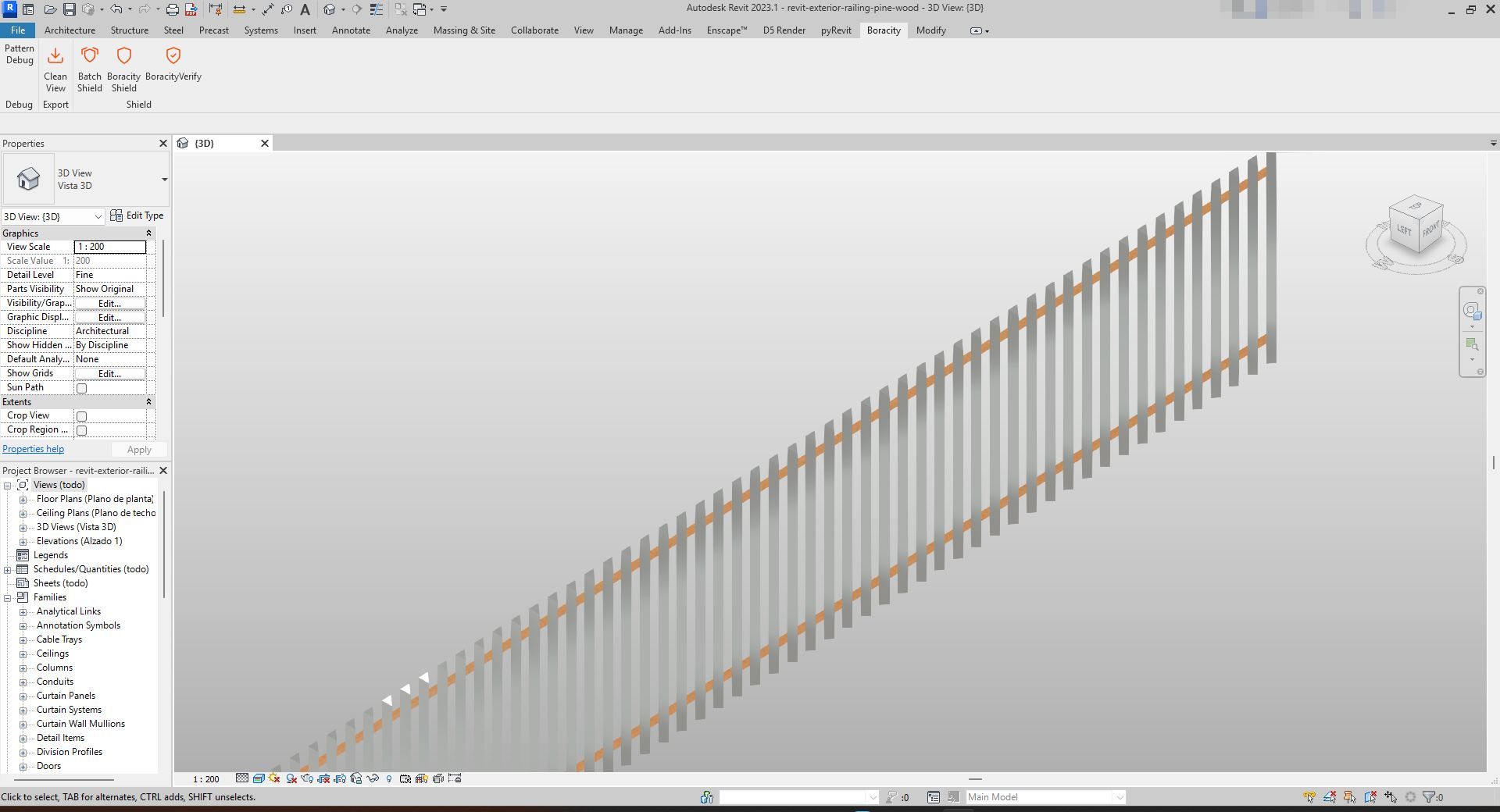Image resolution: width=1500 pixels, height=812 pixels.
Task: Toggle the Sun Path checkbox
Action: [81, 388]
